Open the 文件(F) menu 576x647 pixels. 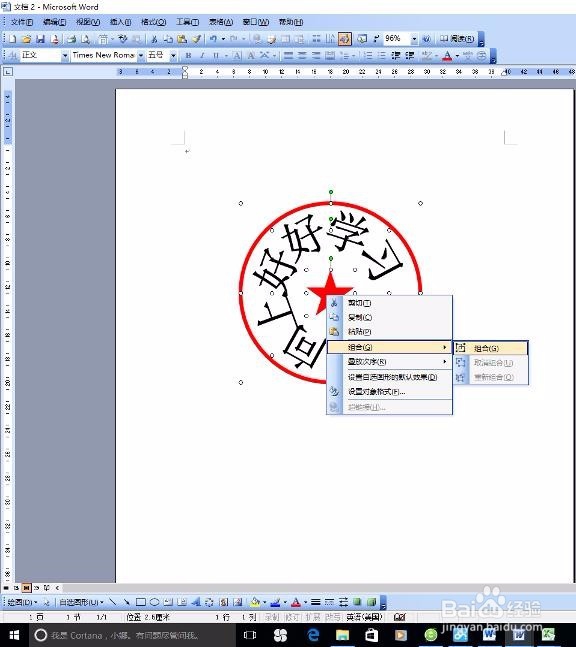pyautogui.click(x=21, y=22)
